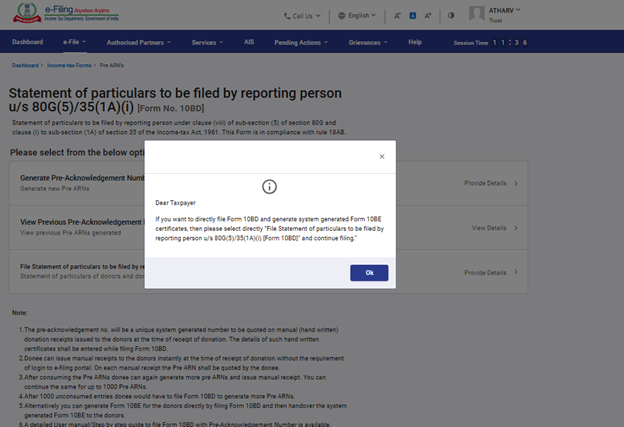This screenshot has height=427, width=624.
Task: Open the English language selector
Action: [359, 16]
